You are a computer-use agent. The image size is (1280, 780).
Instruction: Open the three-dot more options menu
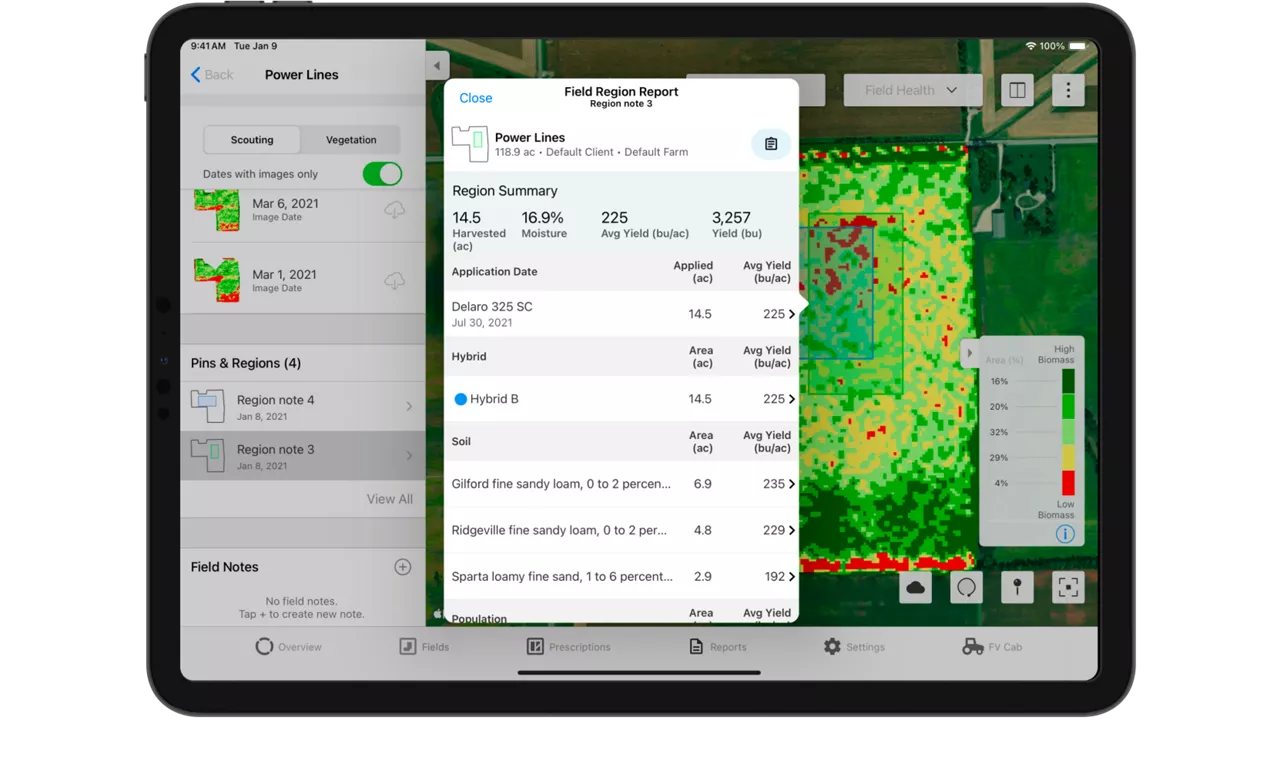tap(1068, 90)
